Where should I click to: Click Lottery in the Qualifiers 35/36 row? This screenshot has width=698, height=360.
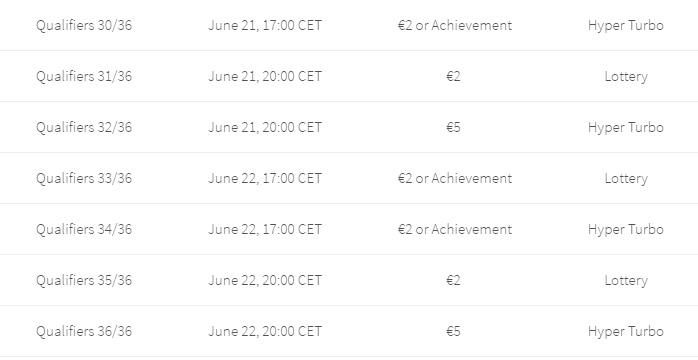point(626,281)
